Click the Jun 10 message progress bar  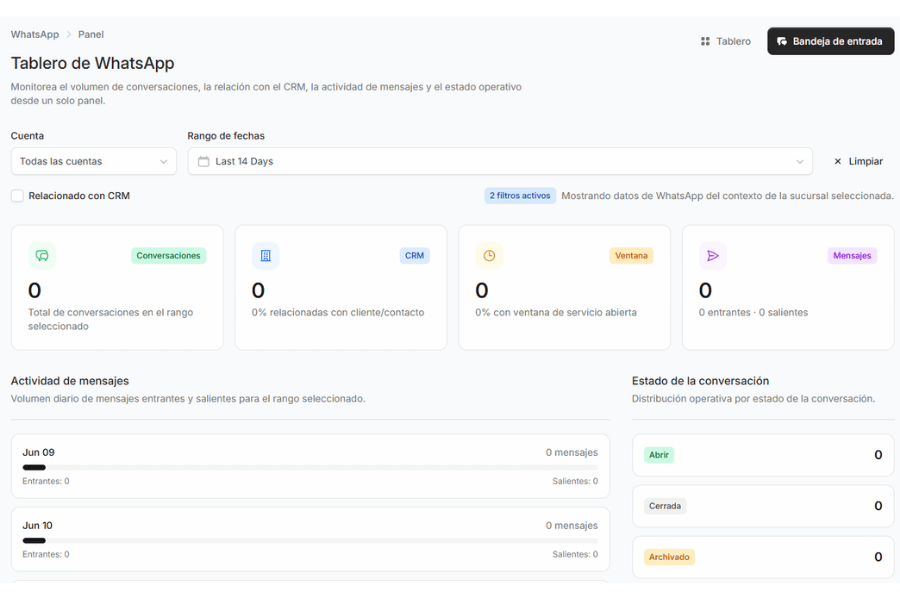(310, 540)
